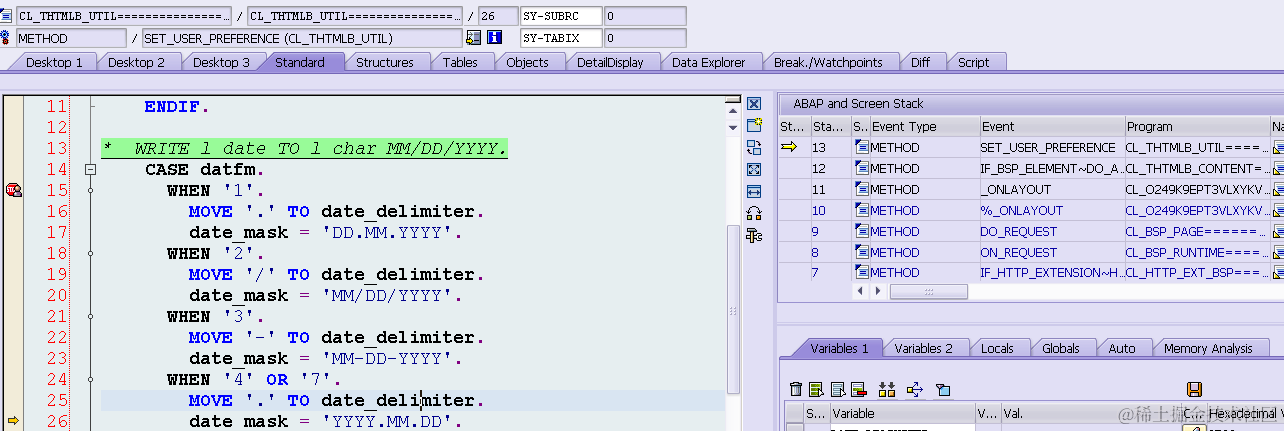
Task: Click code line 'WHEN '4' OR '7'.'
Action: (x=254, y=379)
